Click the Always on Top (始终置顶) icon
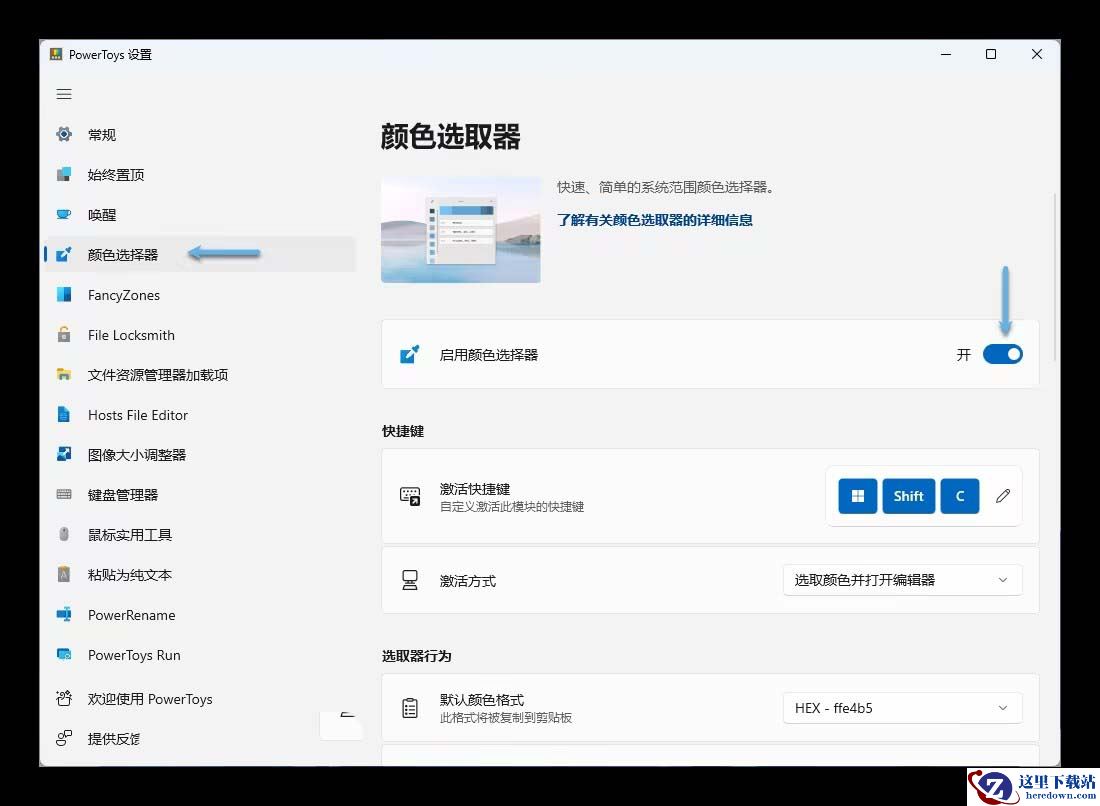 click(64, 174)
